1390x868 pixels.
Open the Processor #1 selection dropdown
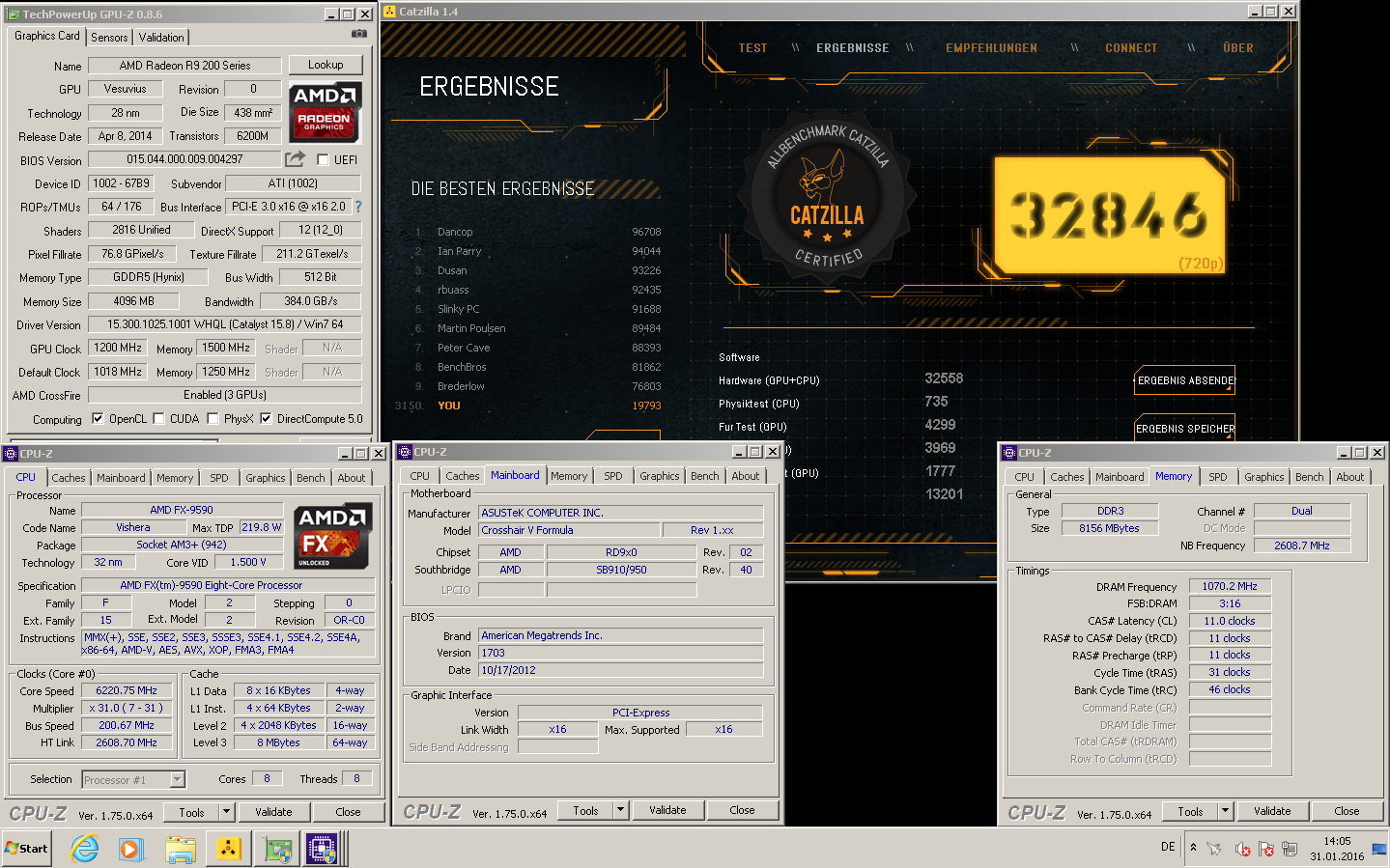click(177, 779)
